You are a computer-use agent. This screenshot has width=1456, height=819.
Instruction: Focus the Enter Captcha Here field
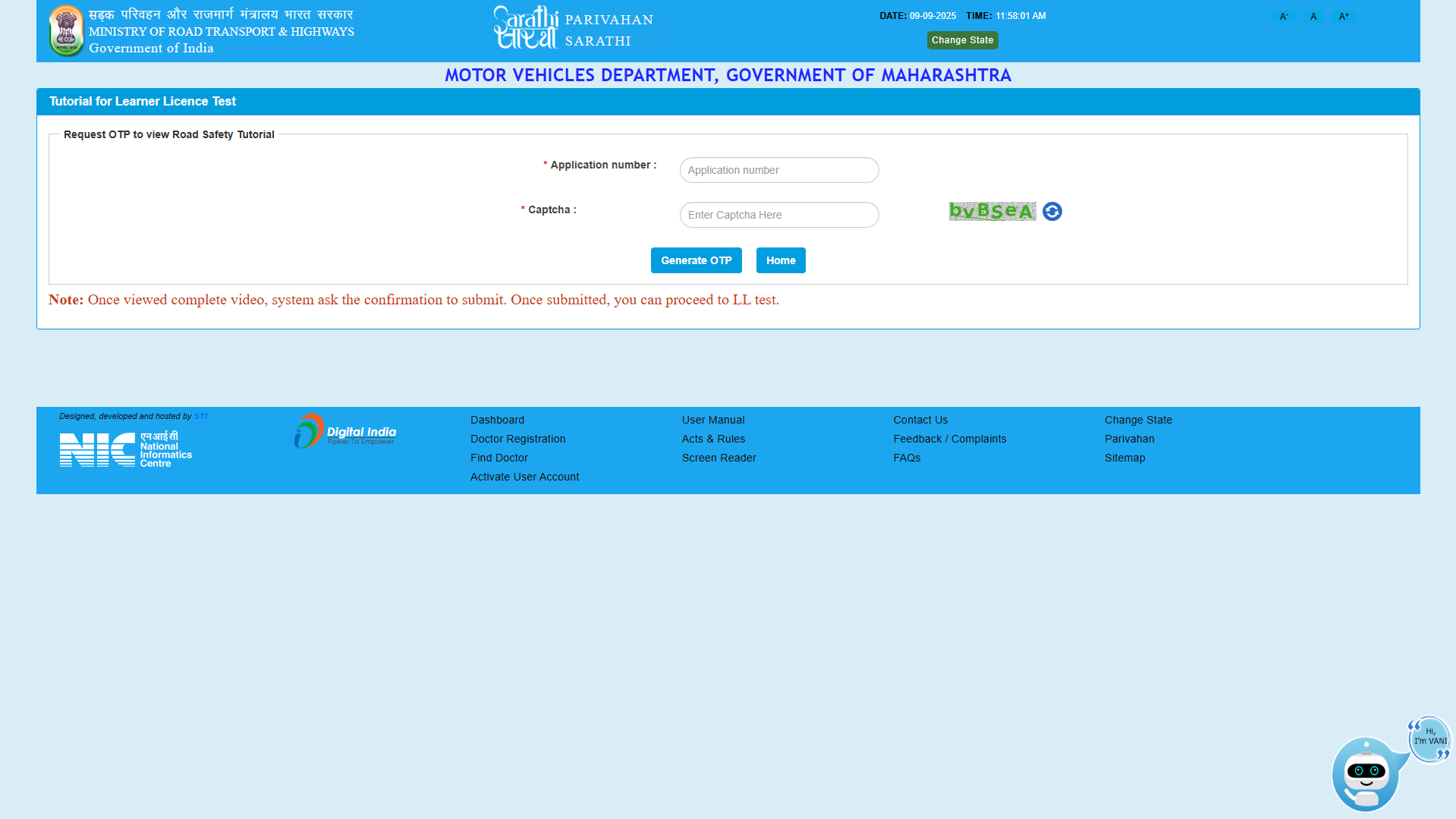click(x=778, y=215)
